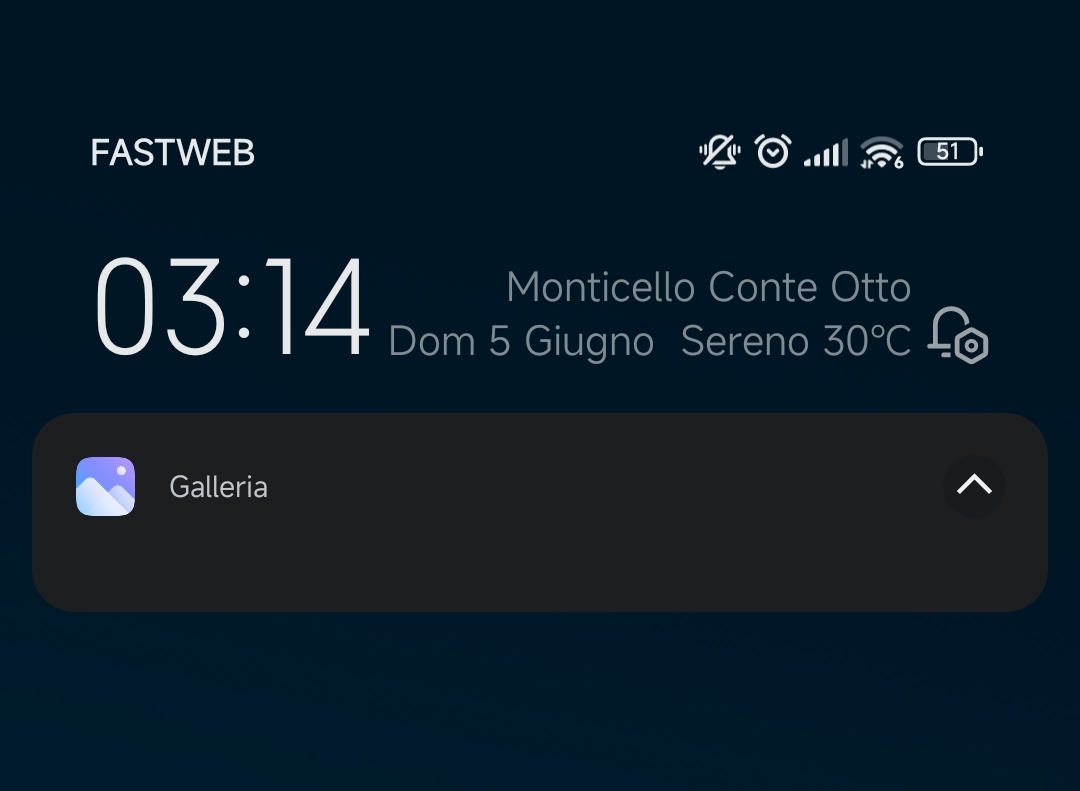Screen dimensions: 1080x791
Task: Tap the Galleria notification card body
Action: [x=540, y=512]
